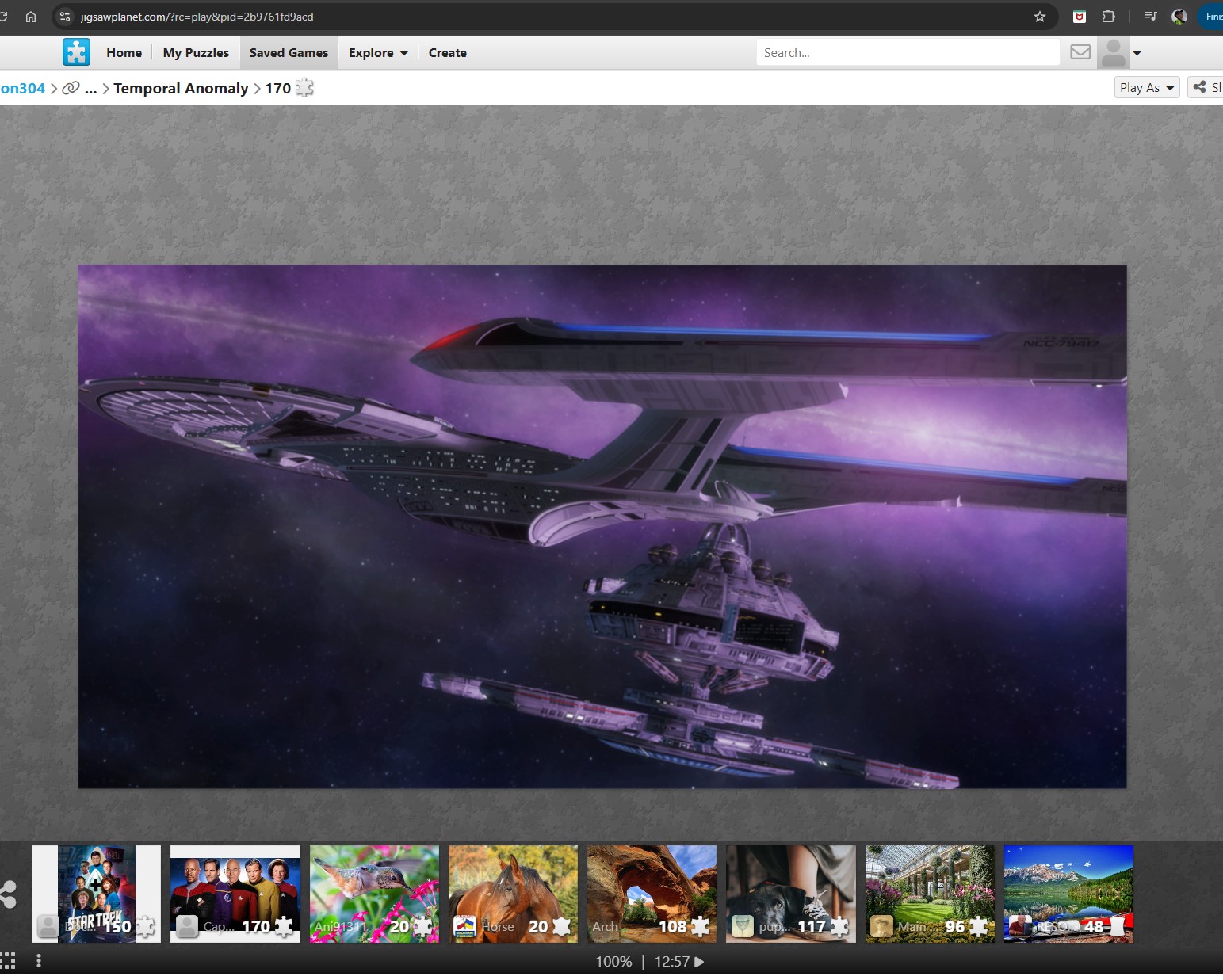Open the Saved Games tab
This screenshot has width=1223, height=980.
[289, 52]
